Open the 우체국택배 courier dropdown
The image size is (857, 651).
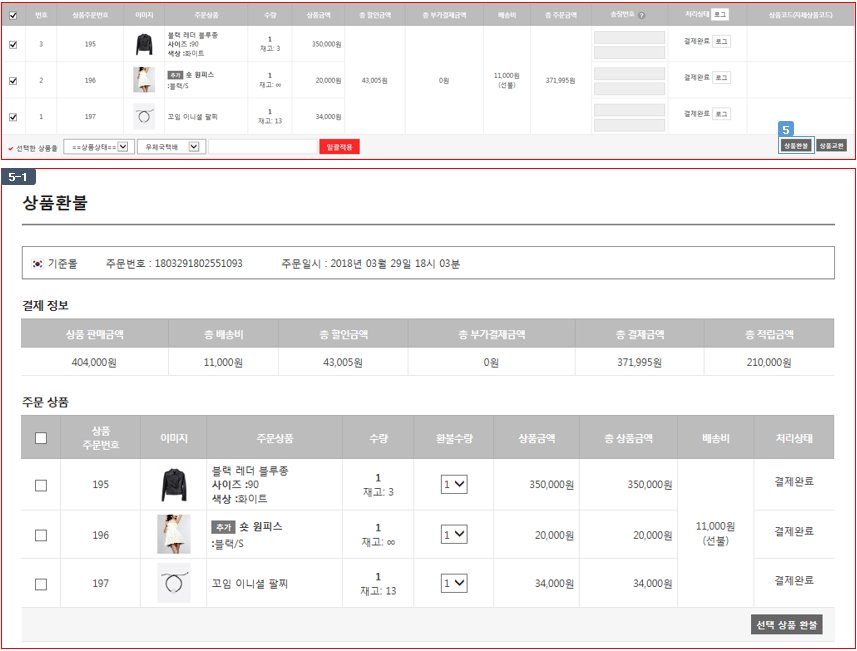click(x=172, y=147)
